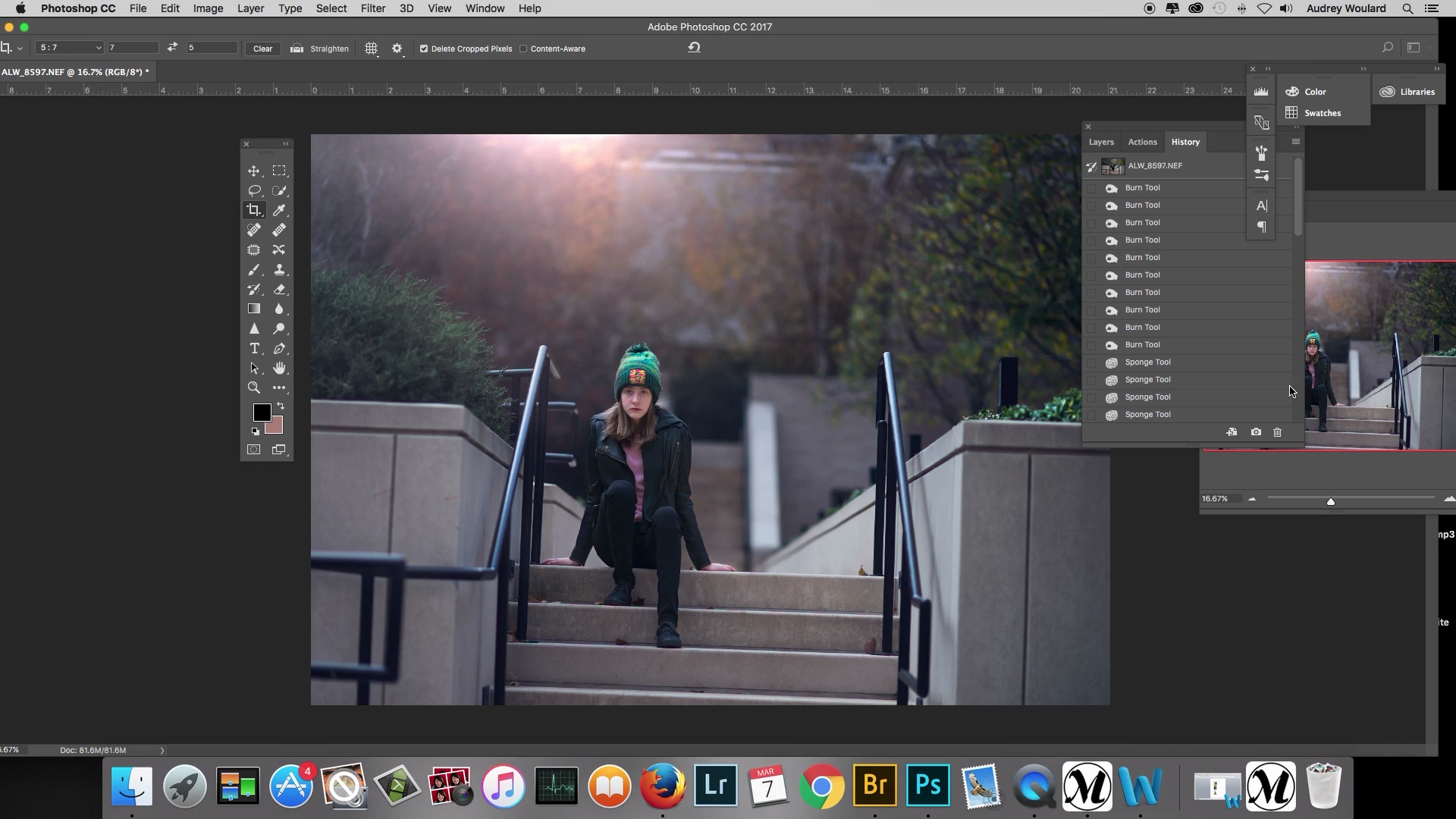Open additional crop options gear

click(x=397, y=48)
